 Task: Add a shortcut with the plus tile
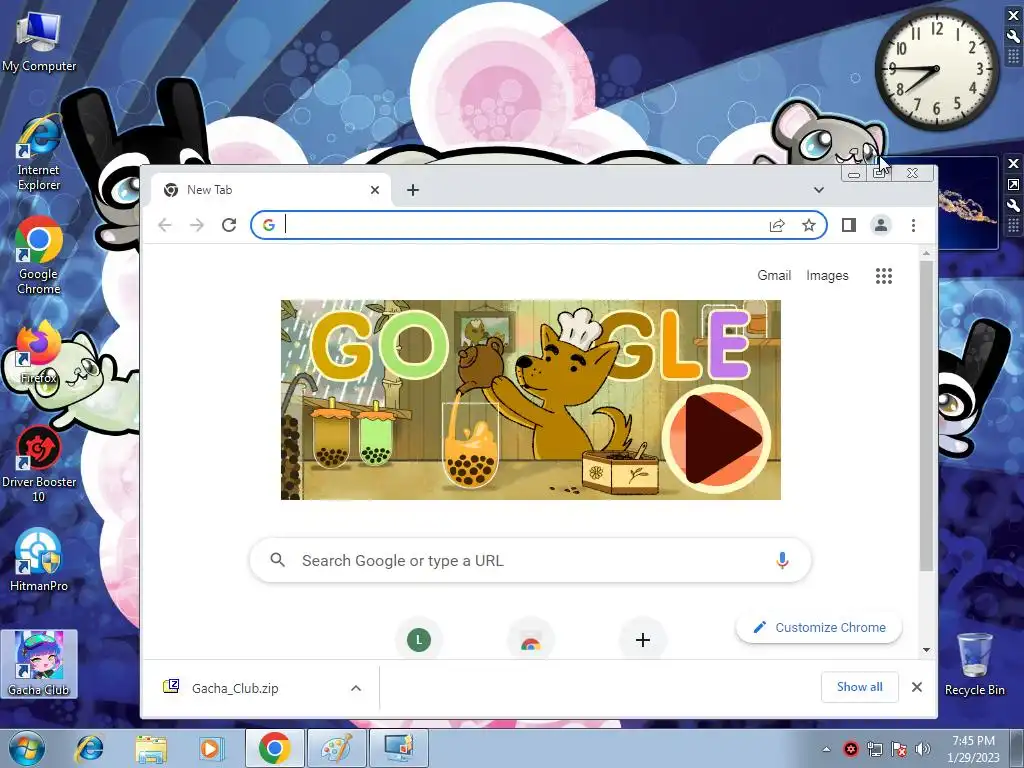tap(643, 640)
